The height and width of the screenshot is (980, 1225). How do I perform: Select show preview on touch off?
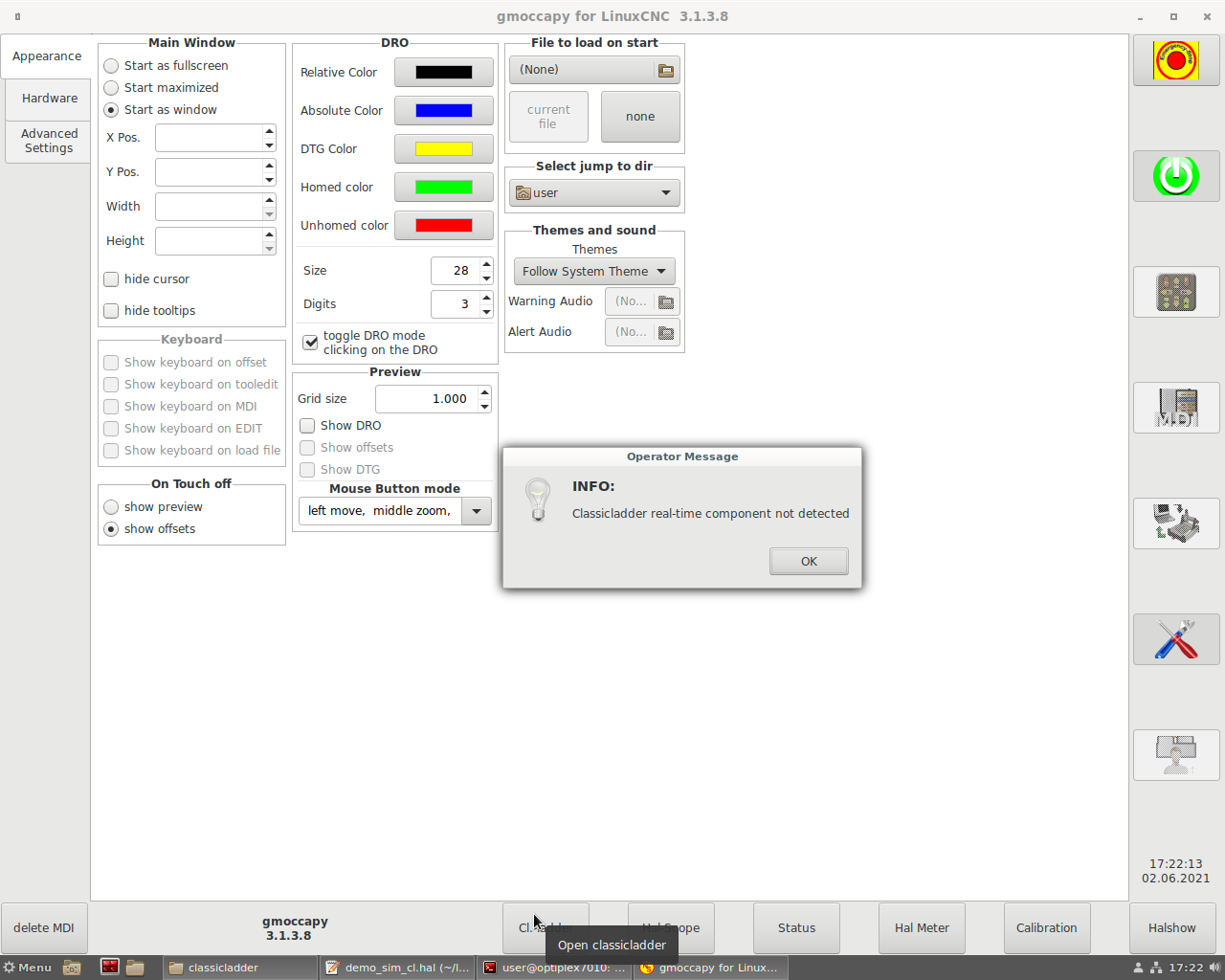(x=111, y=507)
